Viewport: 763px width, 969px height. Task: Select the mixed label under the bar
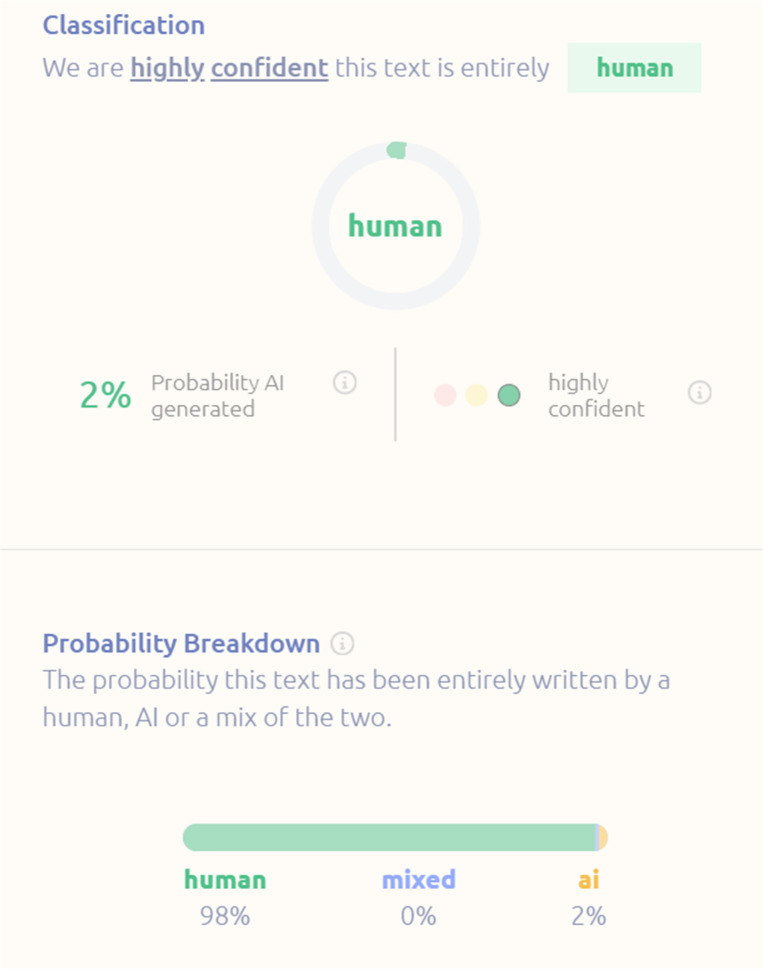(418, 880)
